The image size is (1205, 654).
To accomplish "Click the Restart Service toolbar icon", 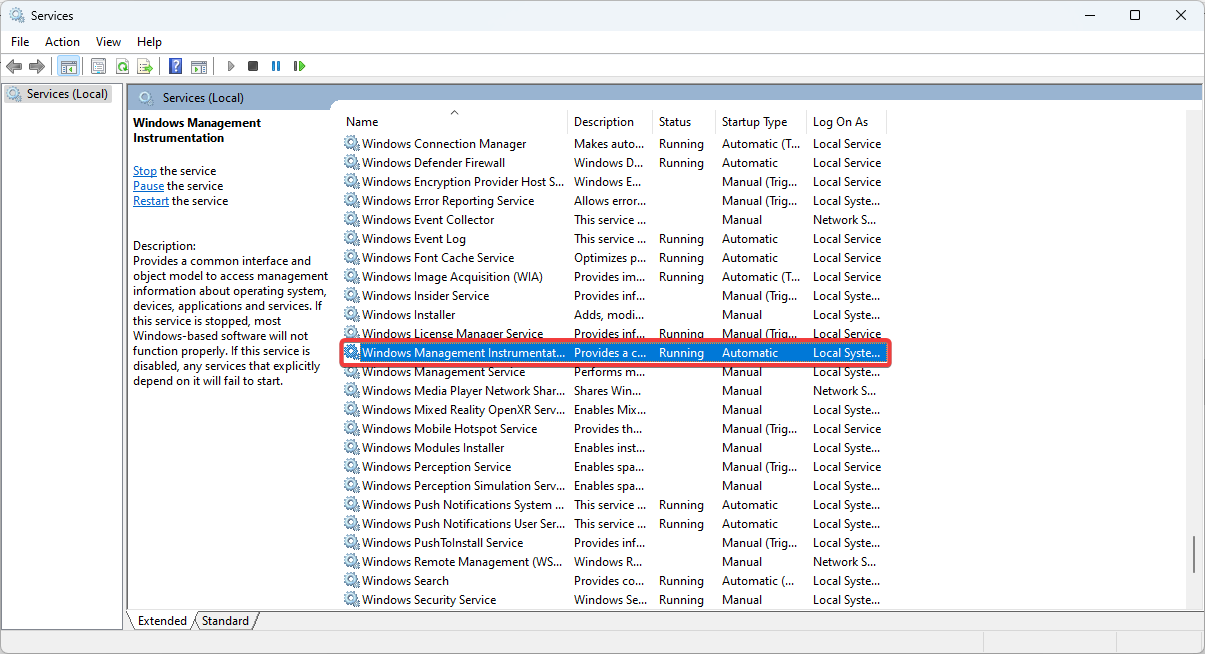I will [x=299, y=66].
